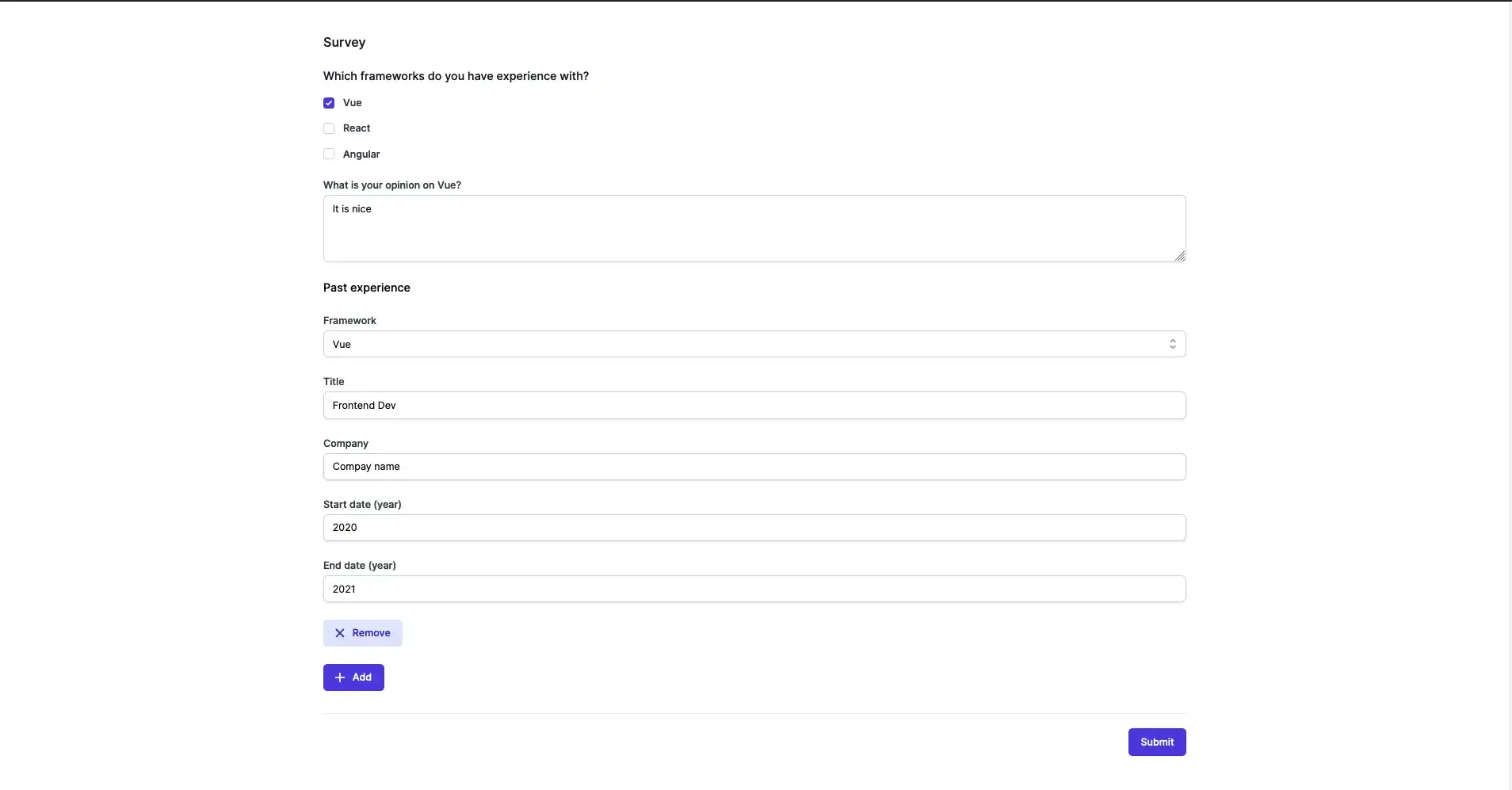Click the Company label
The width and height of the screenshot is (1512, 790).
coord(346,444)
